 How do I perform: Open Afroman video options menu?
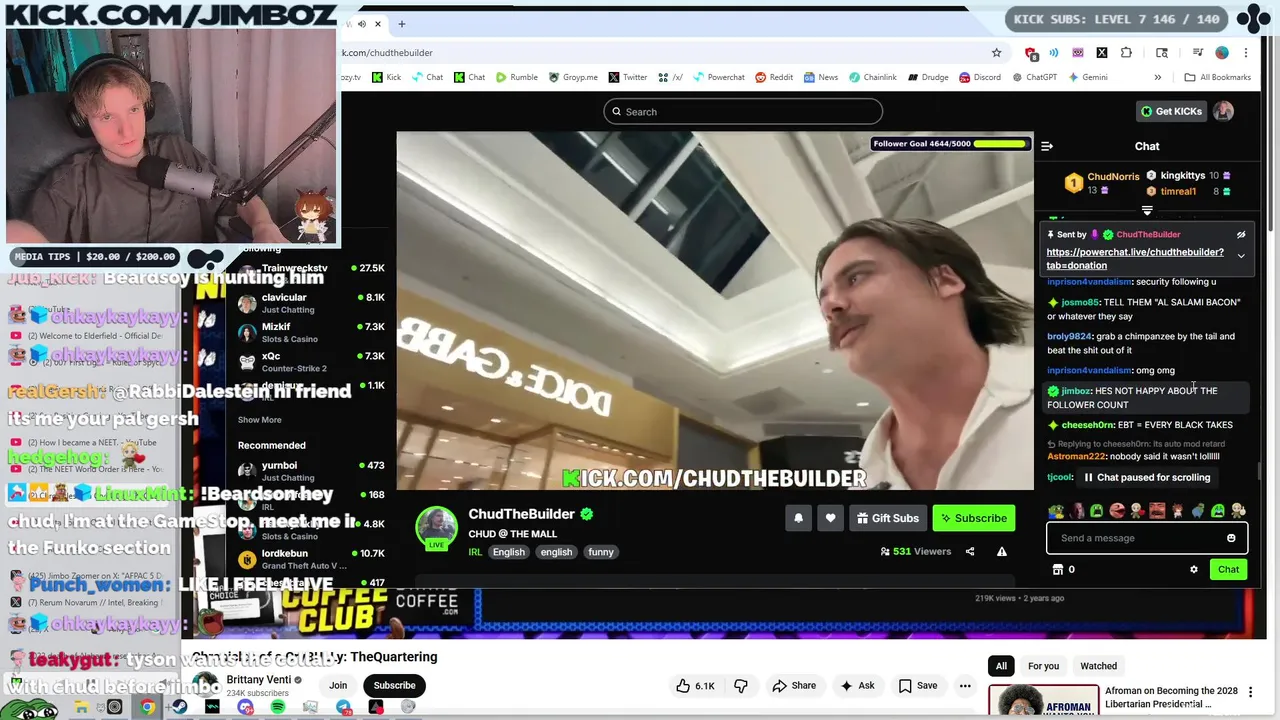1250,692
